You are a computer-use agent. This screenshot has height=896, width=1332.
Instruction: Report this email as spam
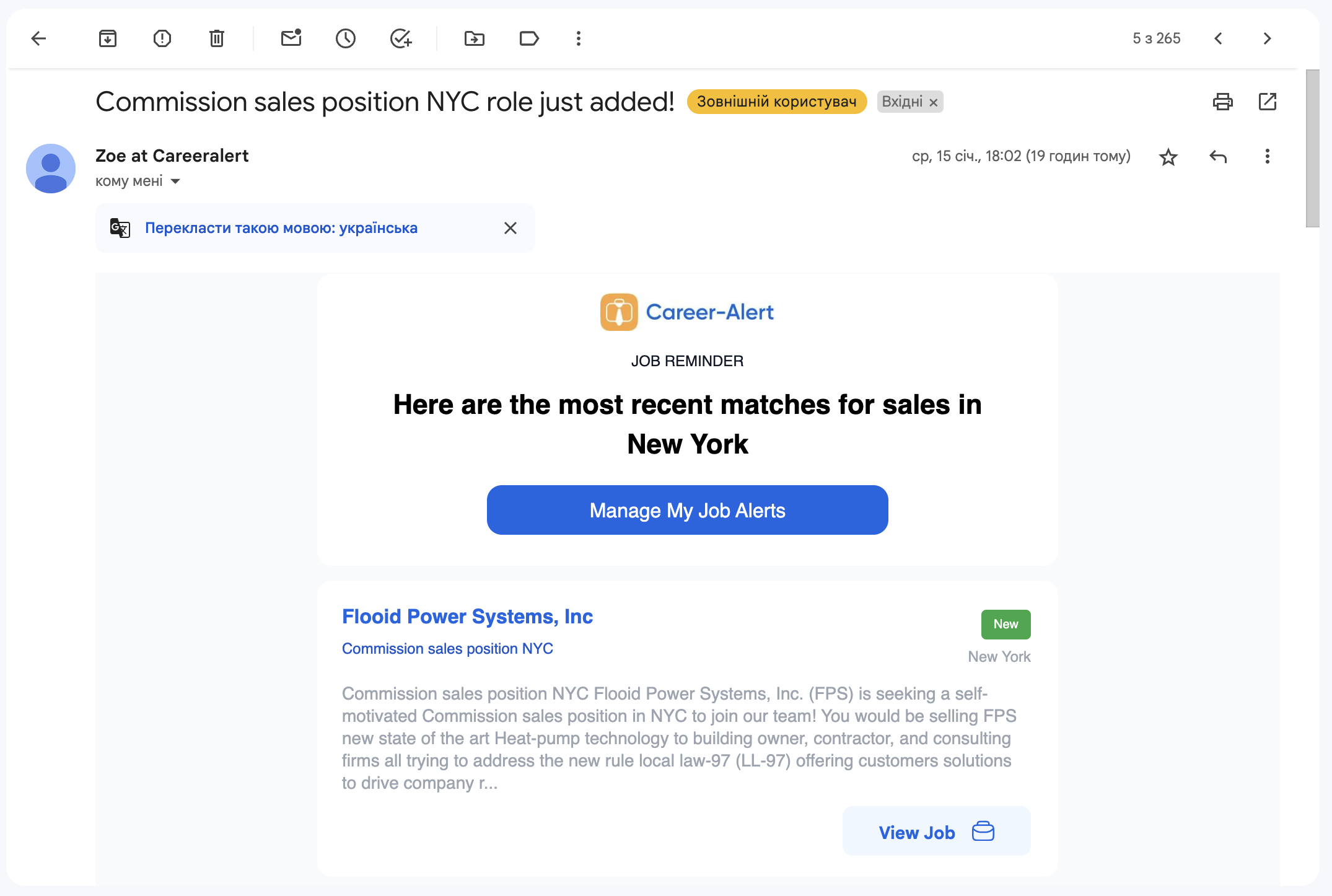pyautogui.click(x=162, y=38)
